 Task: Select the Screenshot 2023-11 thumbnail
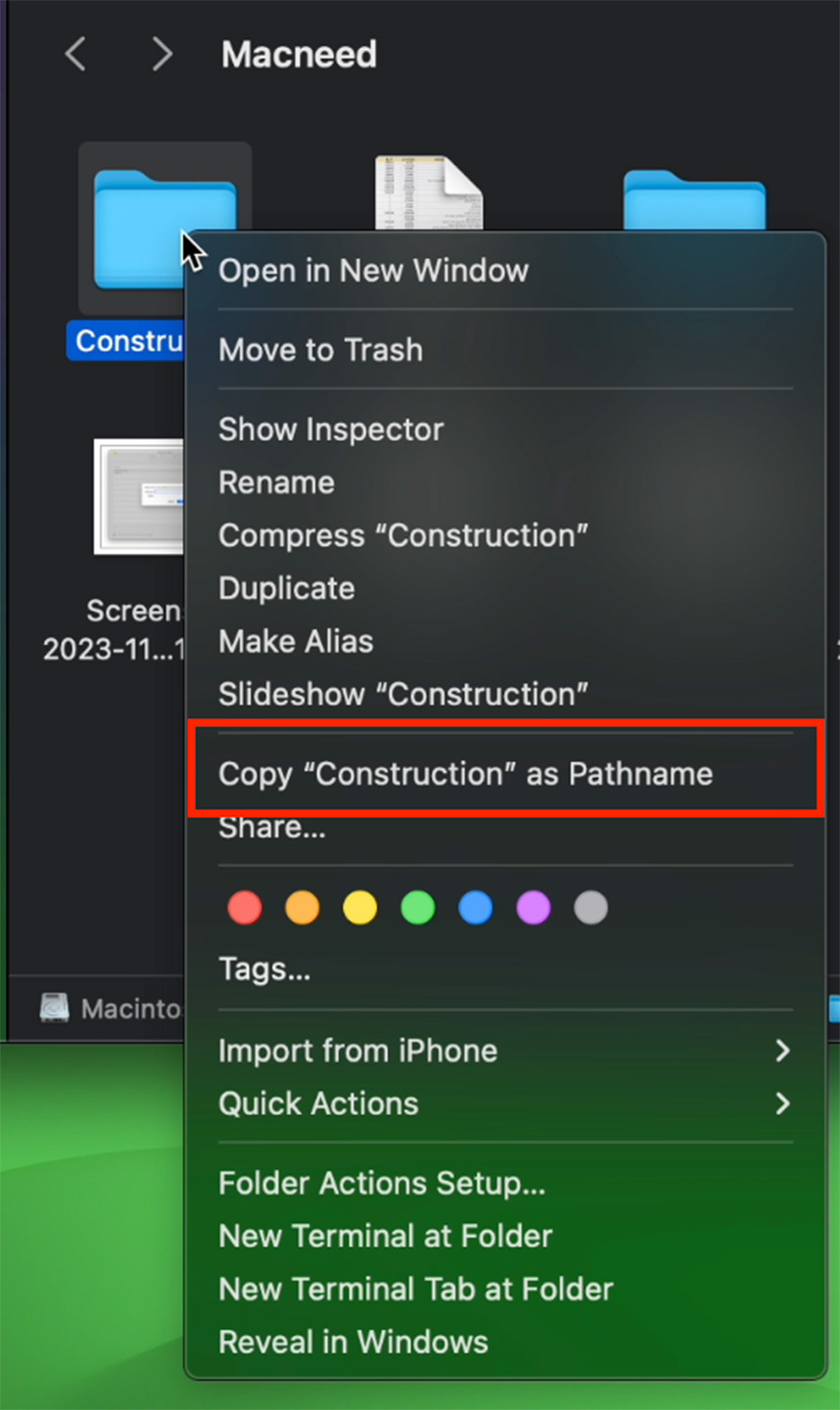click(139, 496)
